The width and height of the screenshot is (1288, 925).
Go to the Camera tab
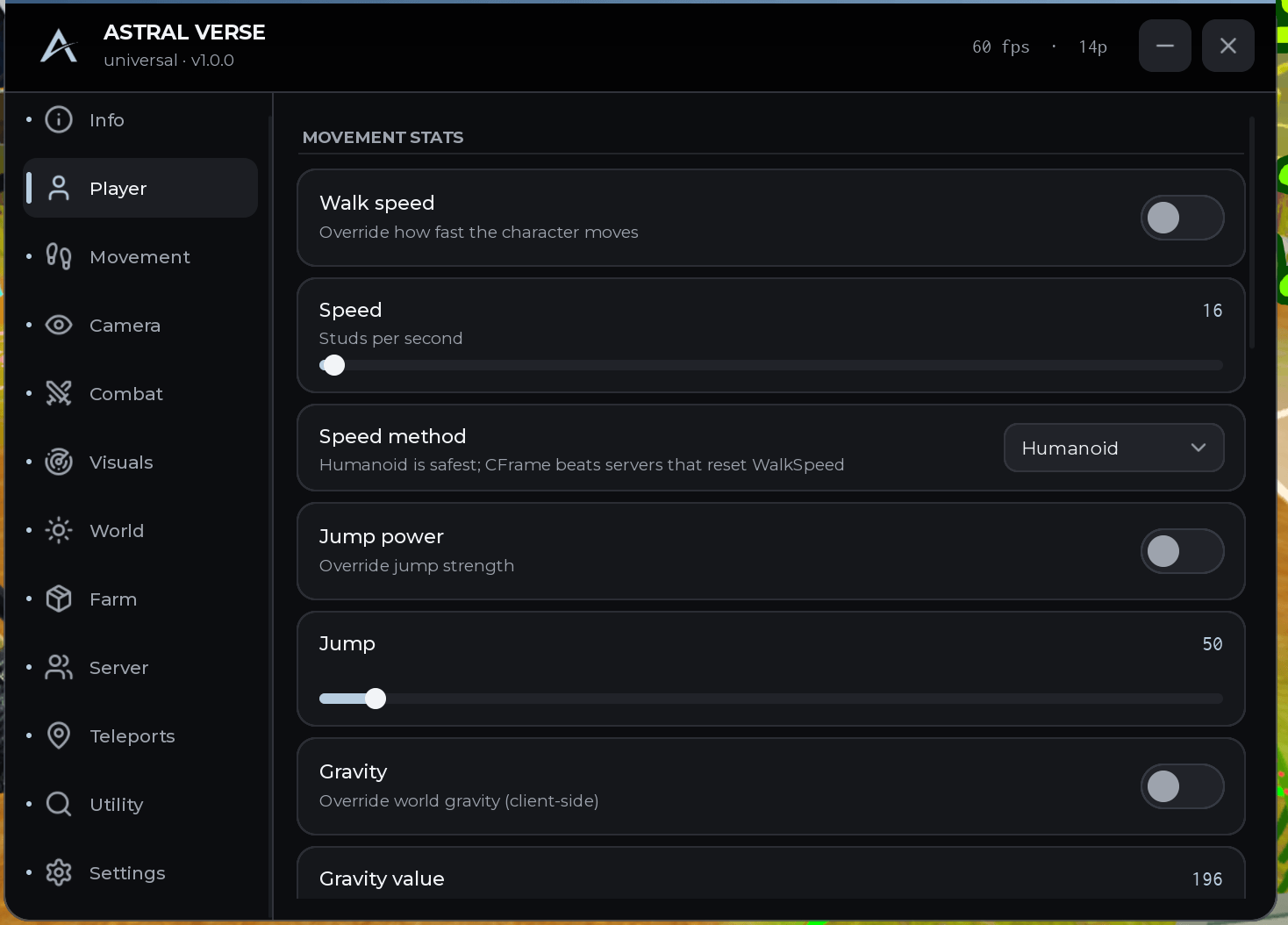[125, 326]
